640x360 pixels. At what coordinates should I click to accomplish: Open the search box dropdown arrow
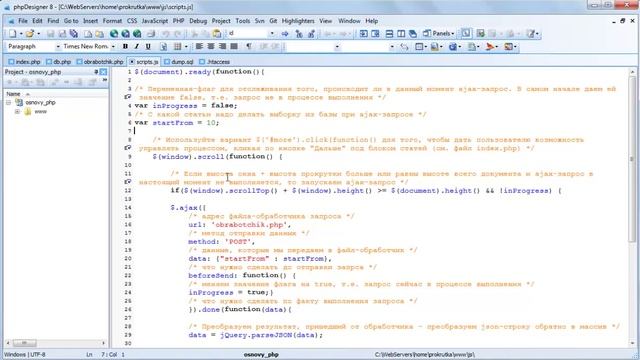tap(271, 33)
